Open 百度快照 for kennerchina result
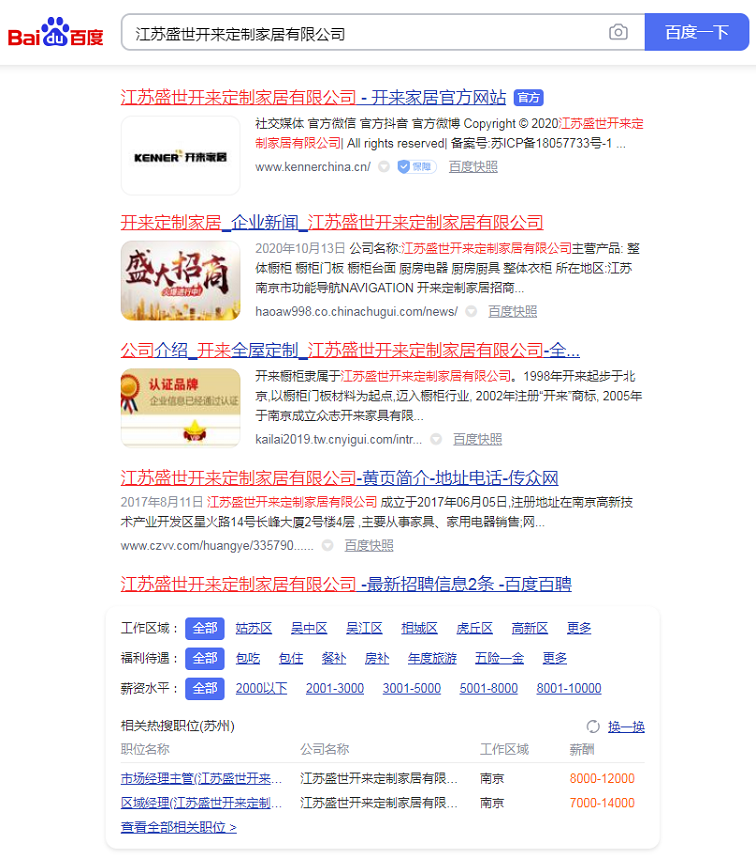 click(x=473, y=167)
